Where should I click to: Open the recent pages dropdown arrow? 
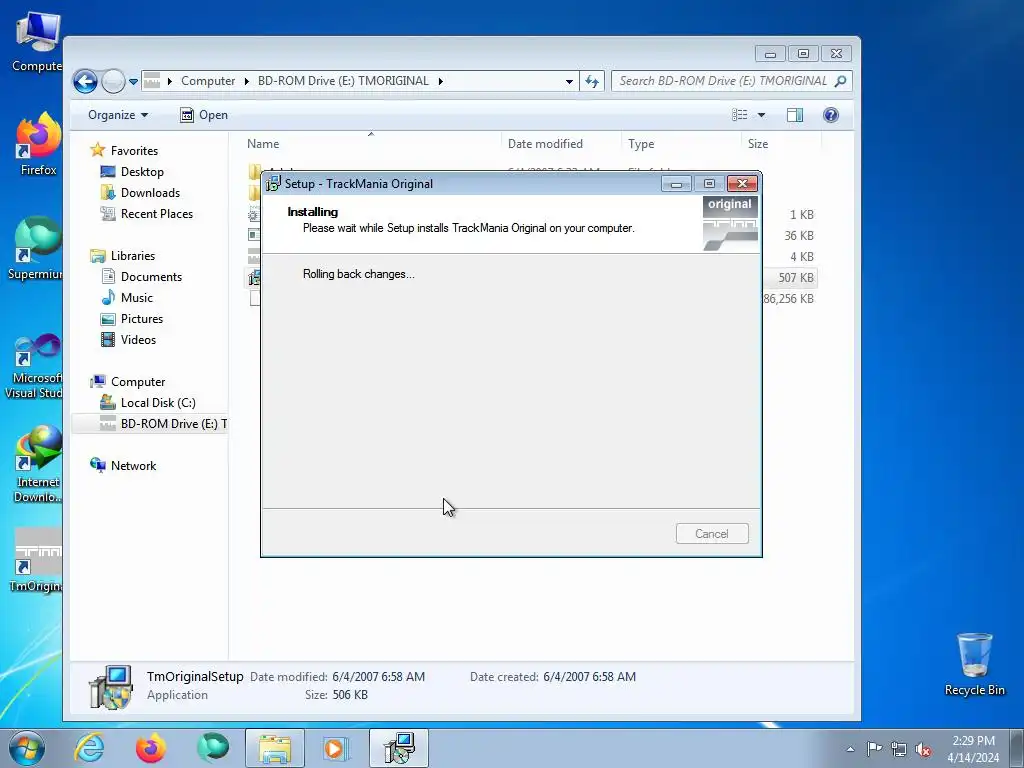coord(133,82)
